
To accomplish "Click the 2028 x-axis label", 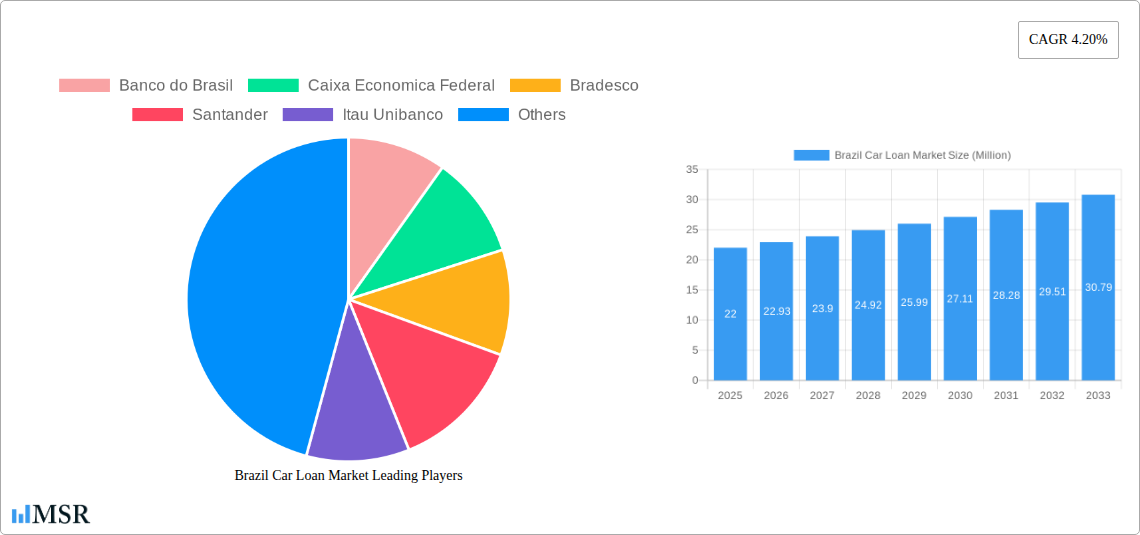I will [x=868, y=395].
